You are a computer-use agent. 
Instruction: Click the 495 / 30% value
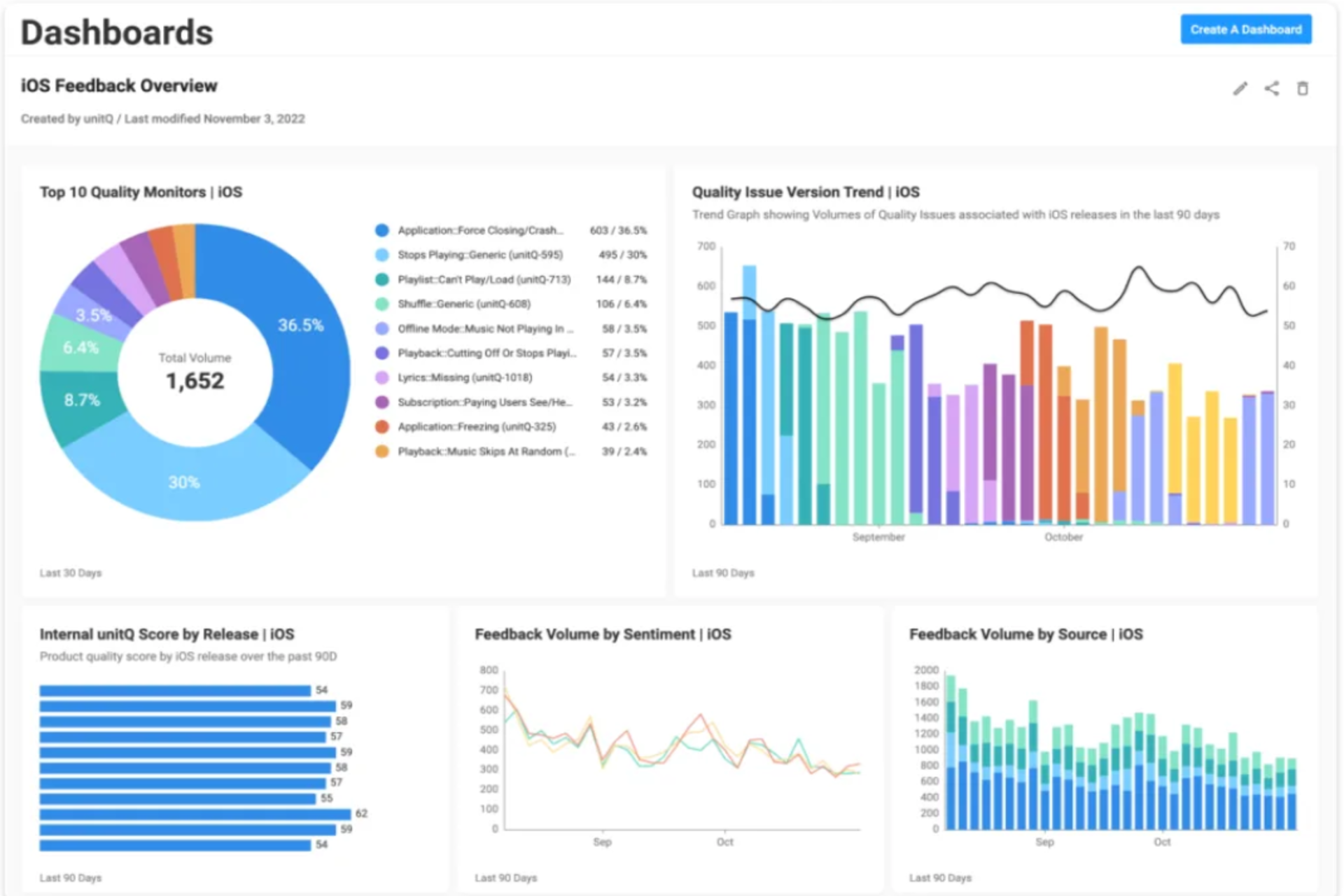tap(622, 255)
